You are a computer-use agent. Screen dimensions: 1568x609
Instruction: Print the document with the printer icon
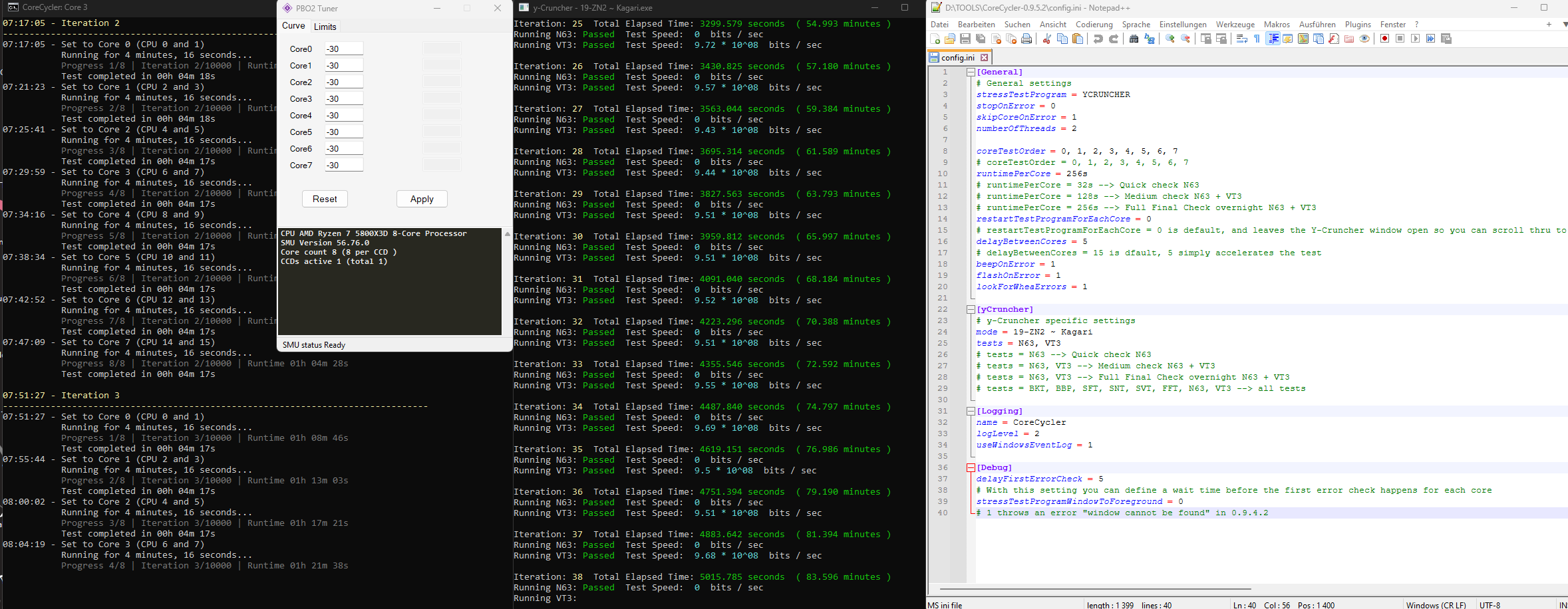1026,39
